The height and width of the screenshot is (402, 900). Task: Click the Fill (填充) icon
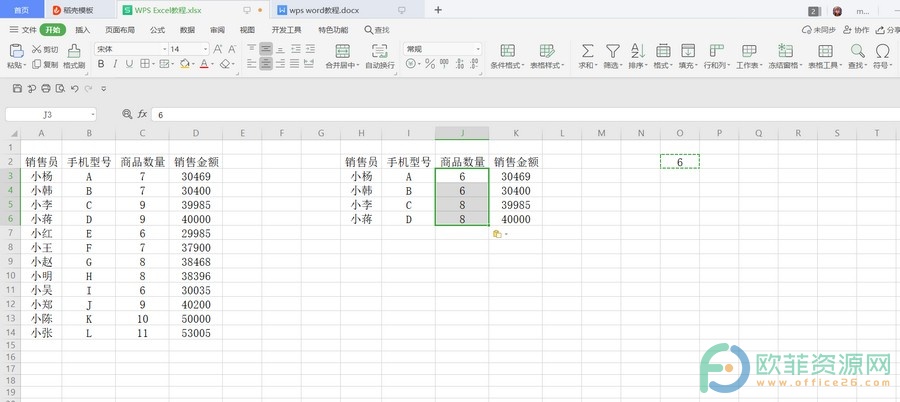pyautogui.click(x=688, y=51)
